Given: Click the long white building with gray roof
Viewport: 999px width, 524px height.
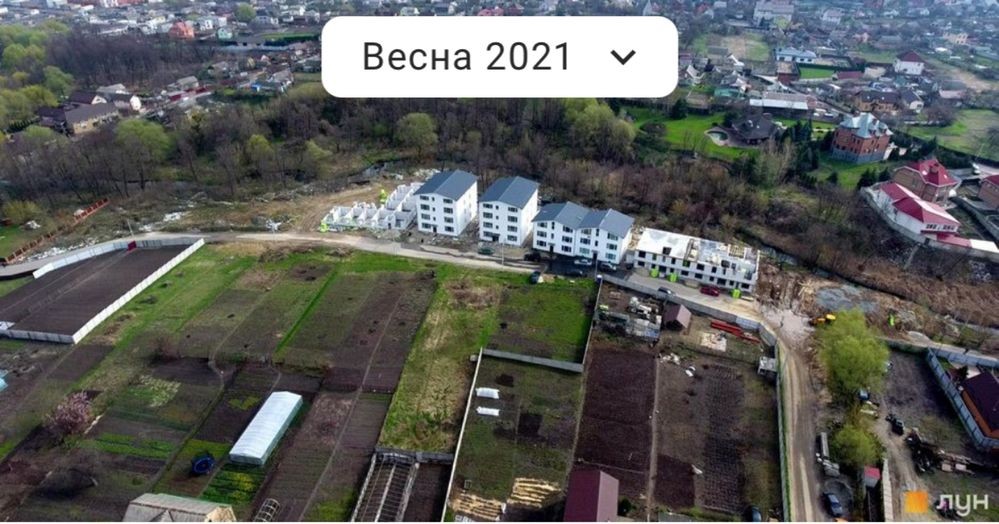Looking at the screenshot, I should tap(582, 232).
